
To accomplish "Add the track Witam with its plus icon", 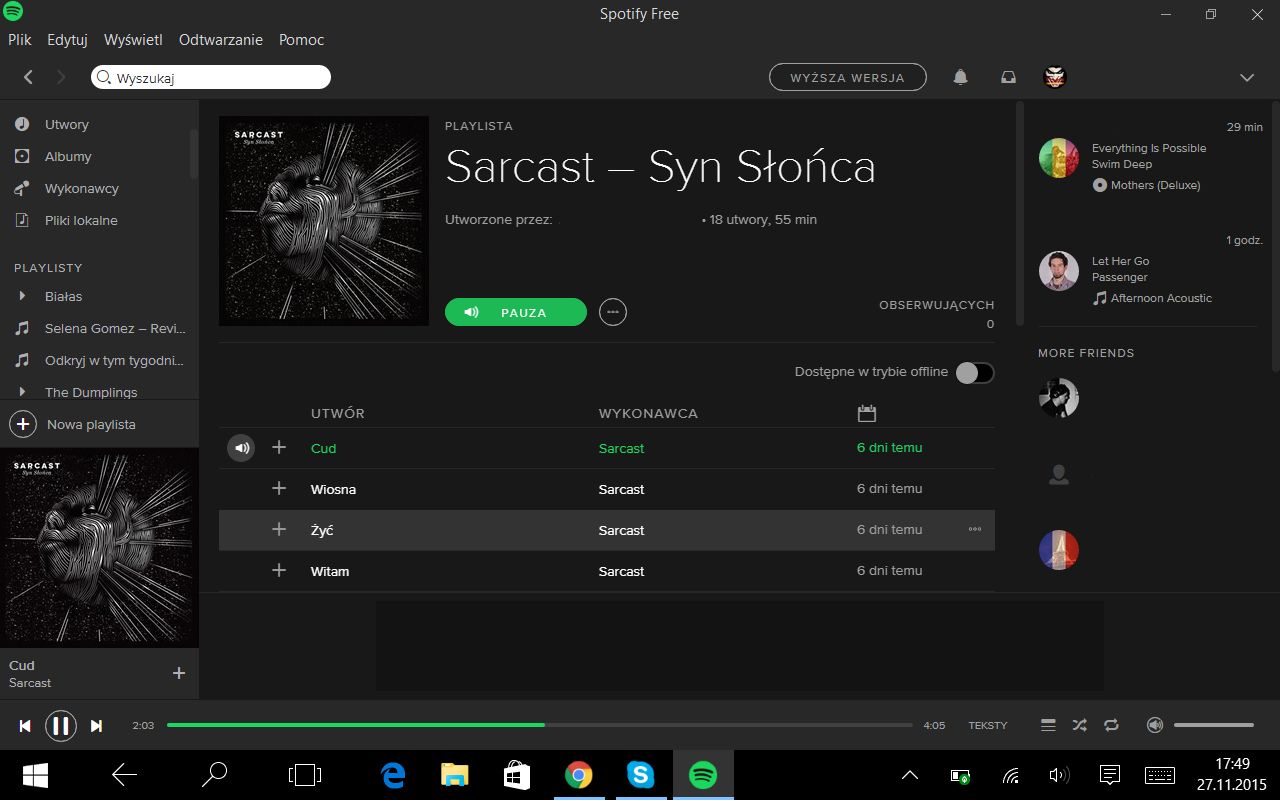I will [x=279, y=571].
